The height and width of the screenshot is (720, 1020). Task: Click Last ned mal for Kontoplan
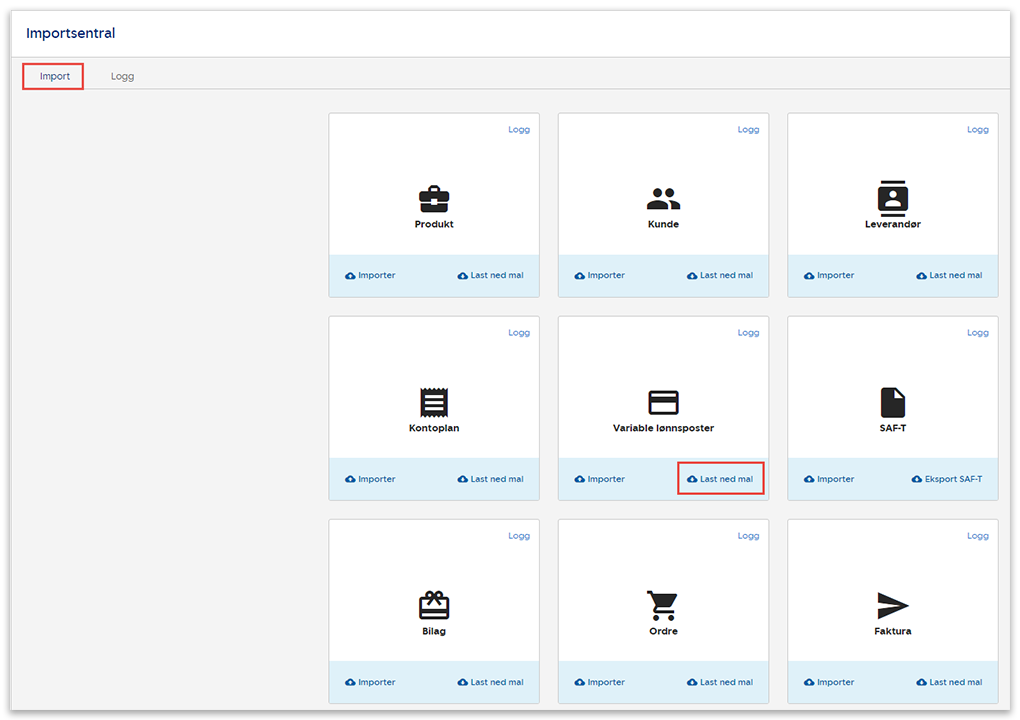click(490, 479)
